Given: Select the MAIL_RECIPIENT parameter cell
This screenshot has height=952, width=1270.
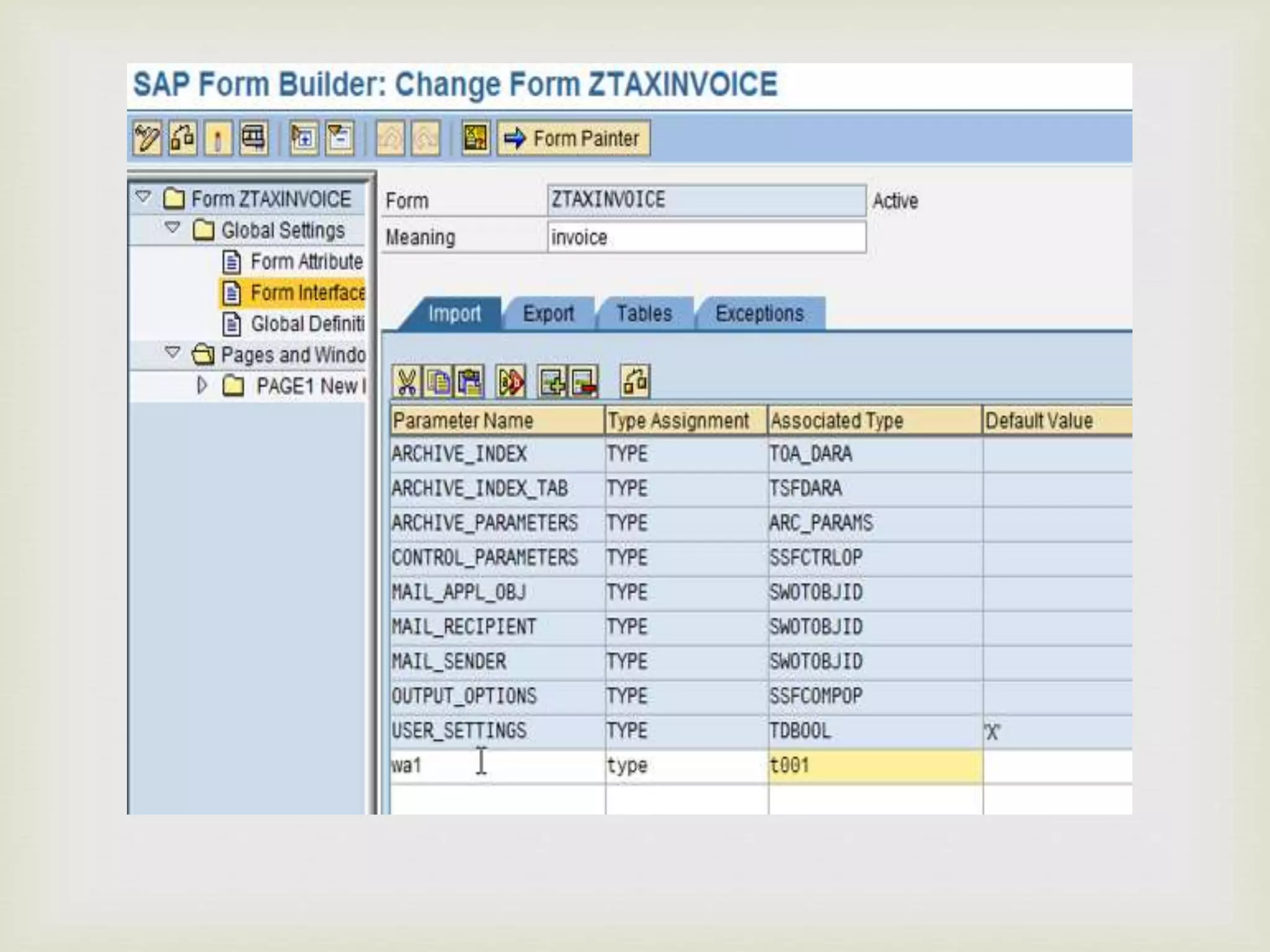Looking at the screenshot, I should [497, 627].
